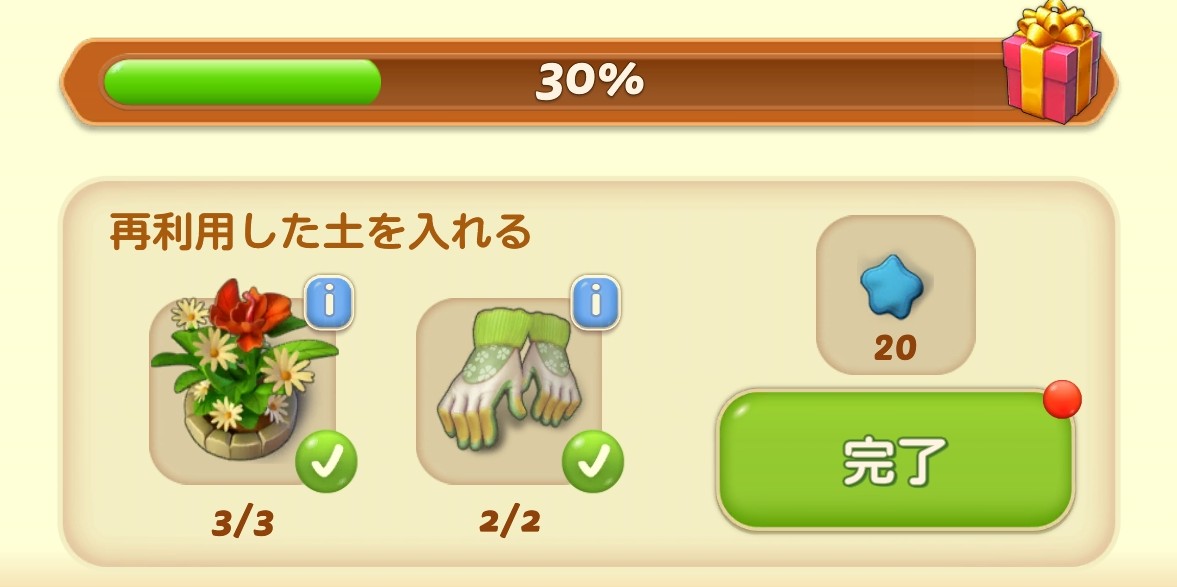This screenshot has height=587, width=1177.
Task: Open info for the gardening gloves
Action: coord(596,303)
